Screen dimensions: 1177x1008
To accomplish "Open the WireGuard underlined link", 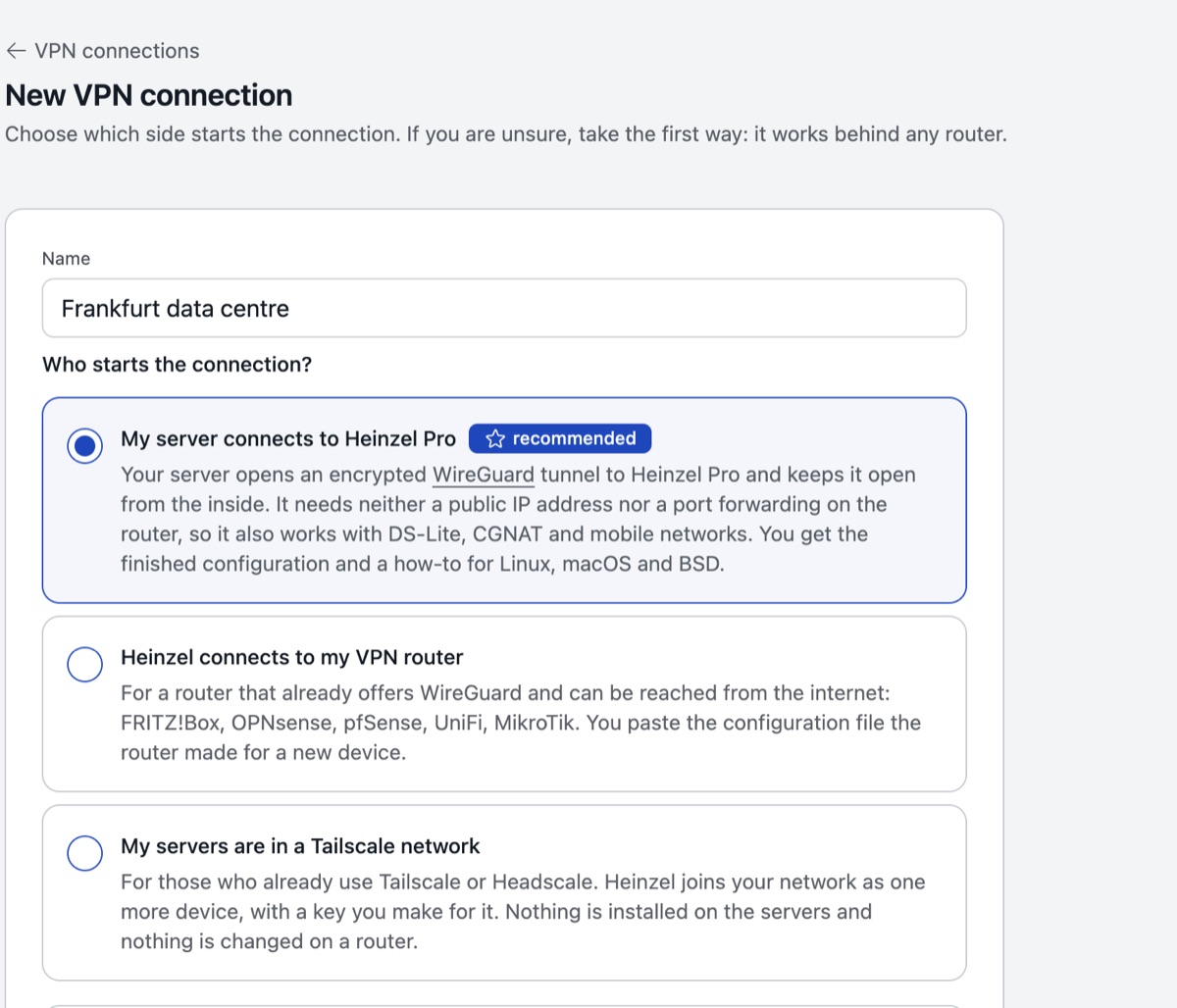I will tap(484, 475).
